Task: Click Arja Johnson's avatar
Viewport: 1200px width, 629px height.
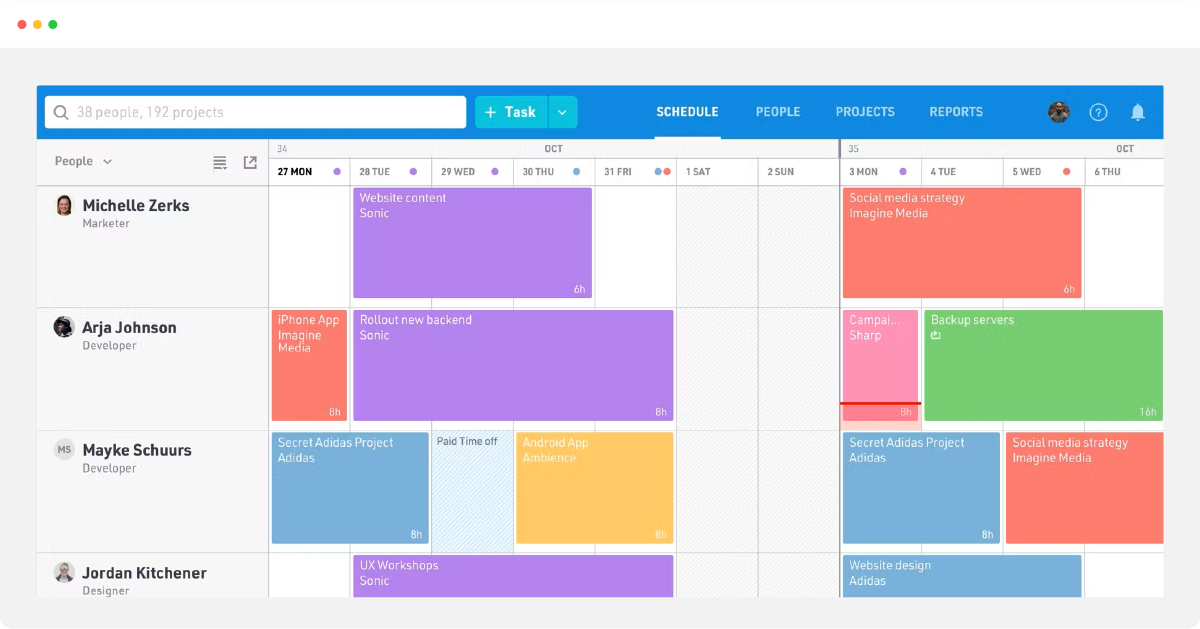Action: click(x=64, y=327)
